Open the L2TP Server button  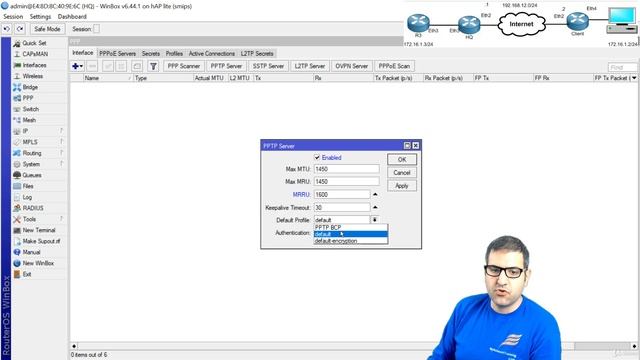coord(310,66)
